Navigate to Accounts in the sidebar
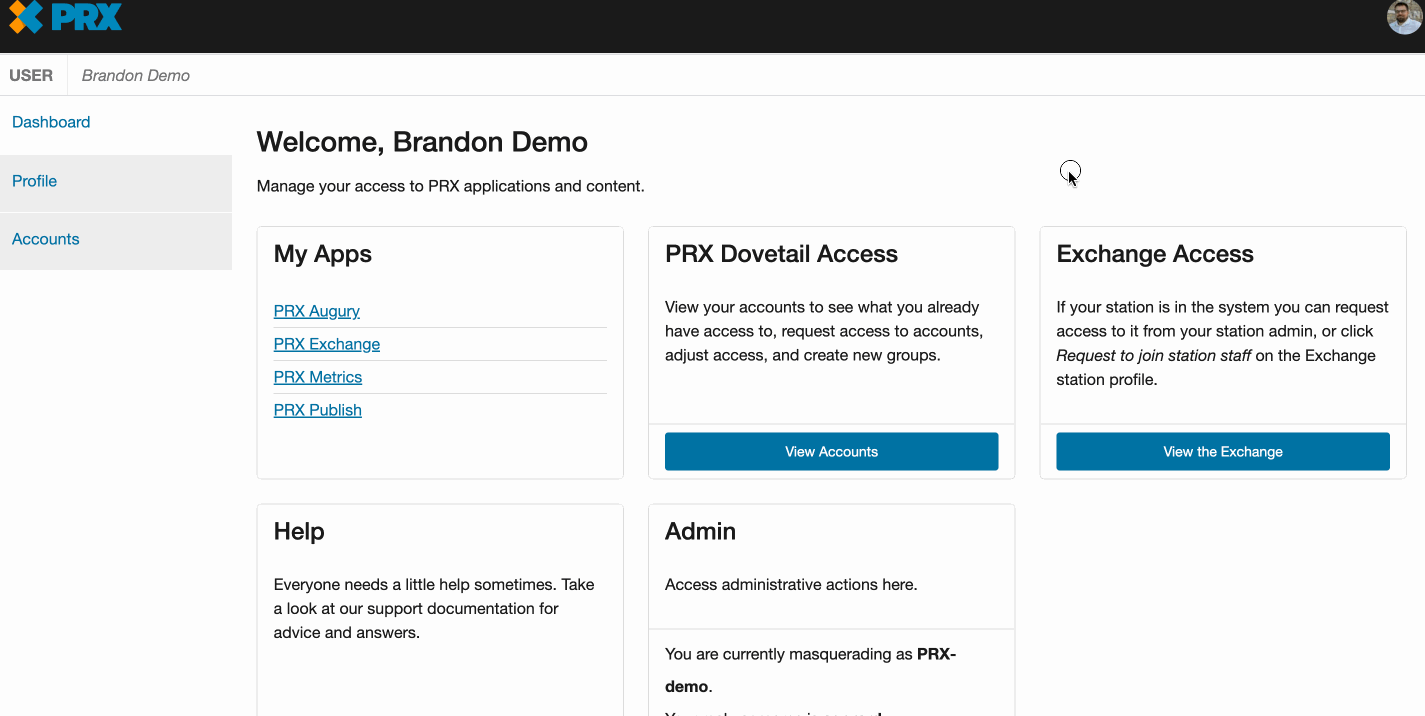Screen dimensions: 1425x716 click(45, 239)
